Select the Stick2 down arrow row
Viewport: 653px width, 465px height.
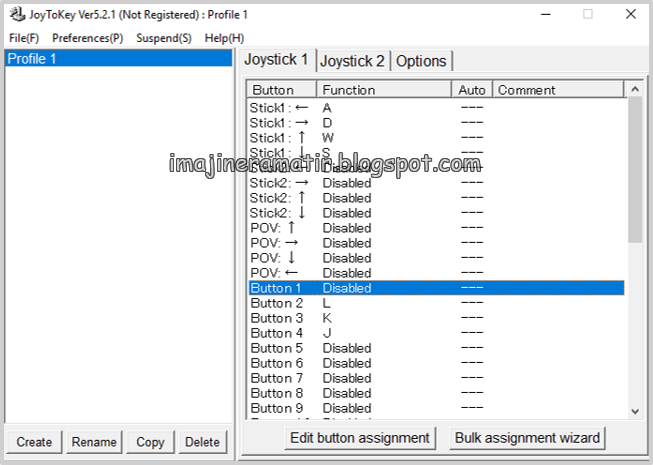tap(436, 213)
